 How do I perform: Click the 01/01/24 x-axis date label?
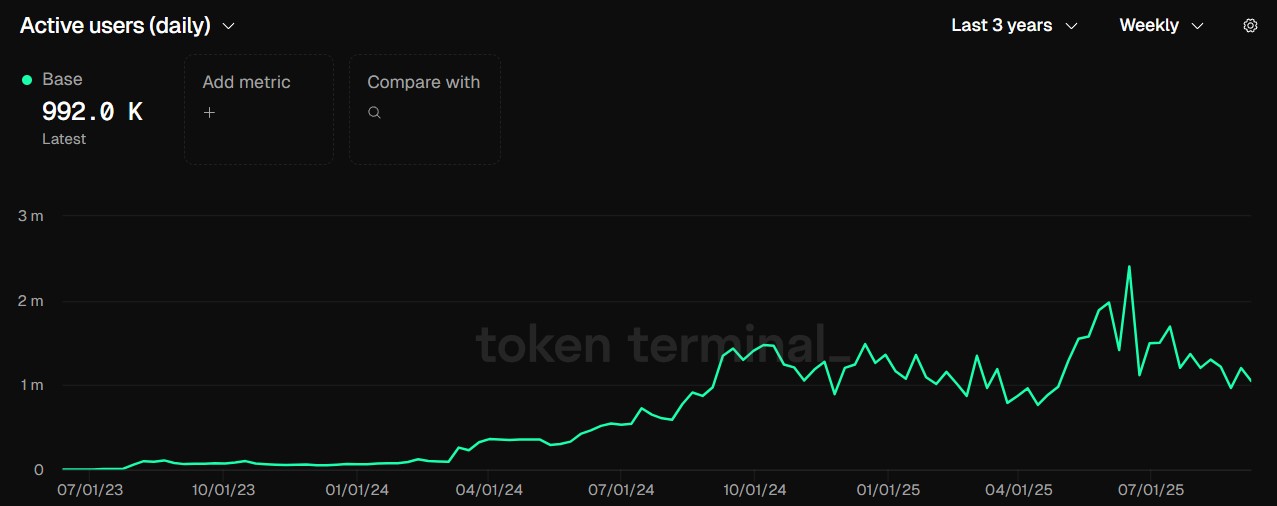(358, 490)
